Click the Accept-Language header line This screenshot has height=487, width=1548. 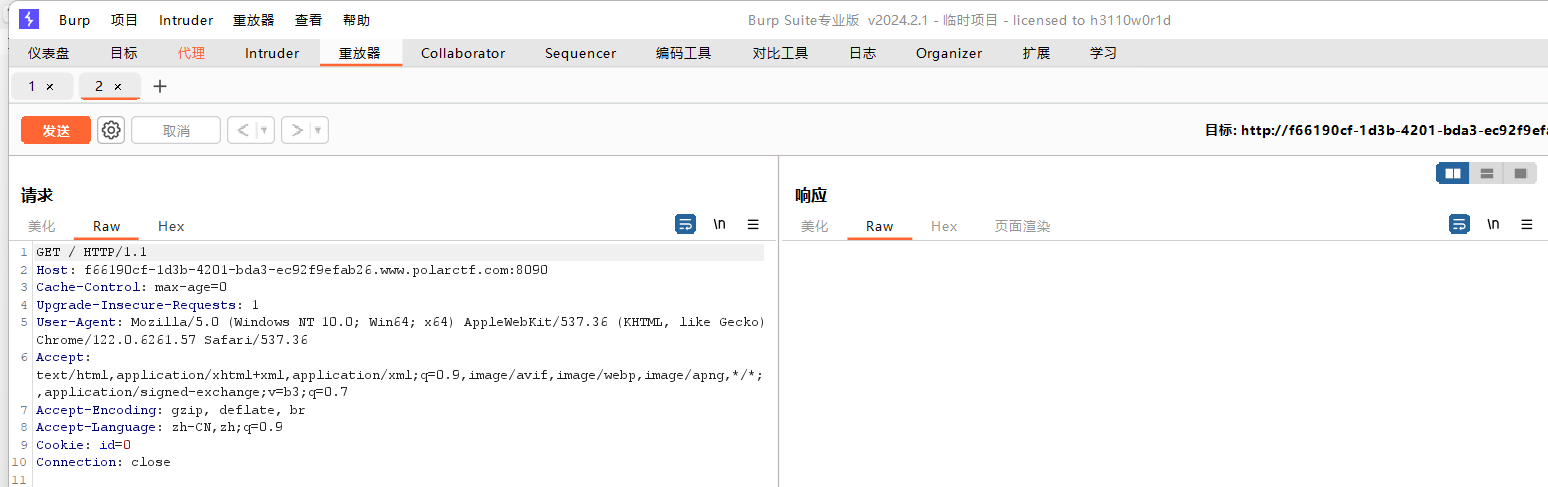coord(160,427)
